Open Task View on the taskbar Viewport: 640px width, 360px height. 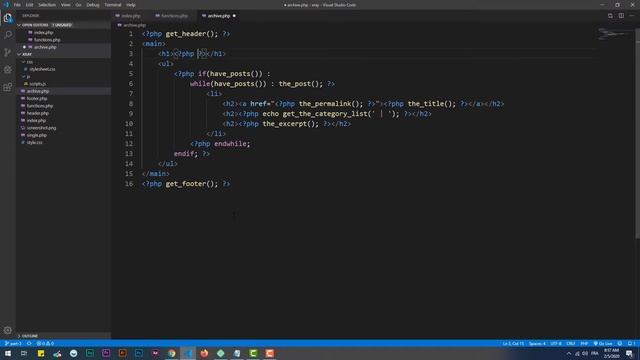pos(24,353)
